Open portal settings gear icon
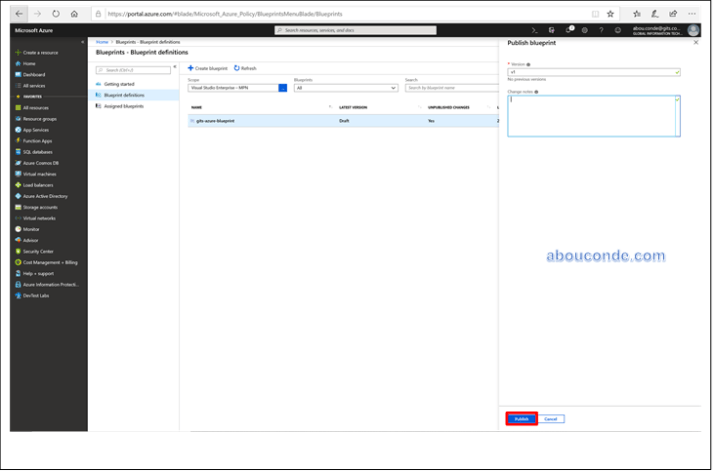This screenshot has width=714, height=471. click(585, 30)
